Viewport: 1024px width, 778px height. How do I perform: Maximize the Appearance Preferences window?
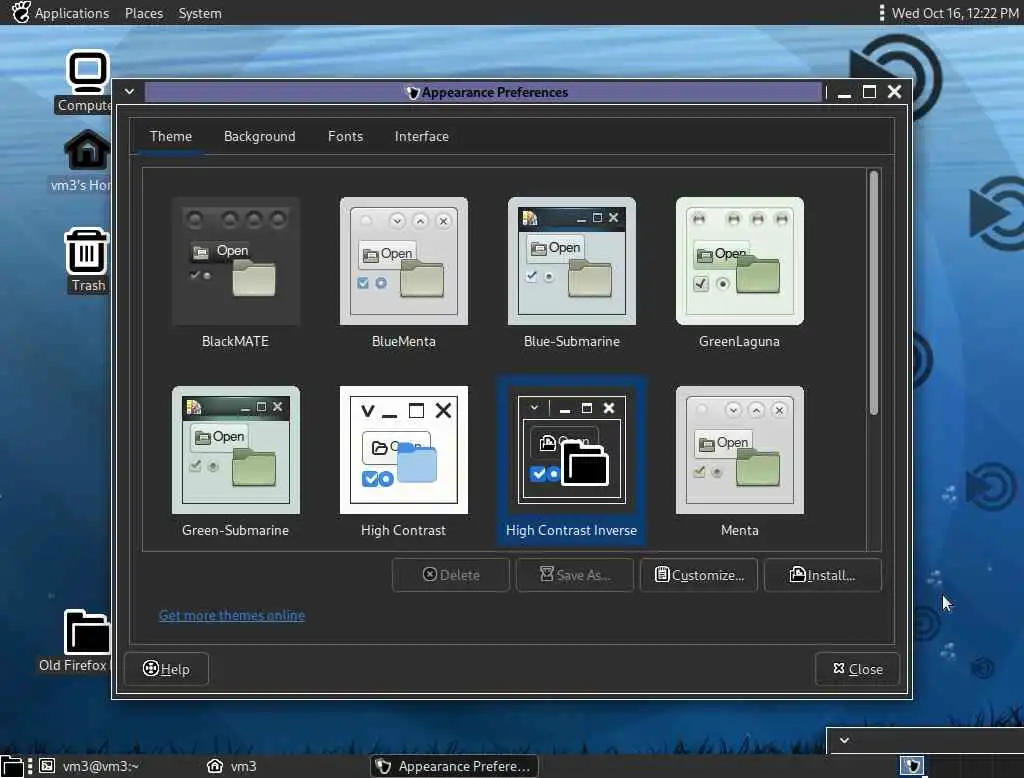[869, 92]
